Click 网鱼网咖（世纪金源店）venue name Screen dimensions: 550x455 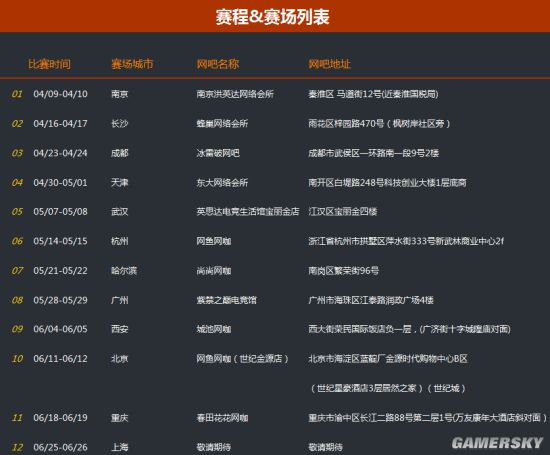point(242,359)
